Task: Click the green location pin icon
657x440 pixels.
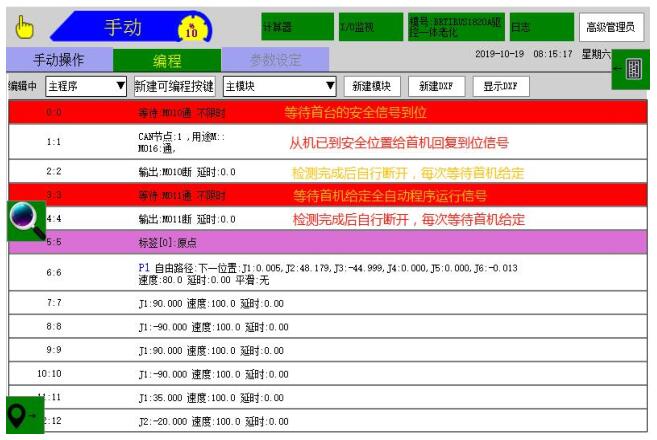Action: tap(25, 415)
